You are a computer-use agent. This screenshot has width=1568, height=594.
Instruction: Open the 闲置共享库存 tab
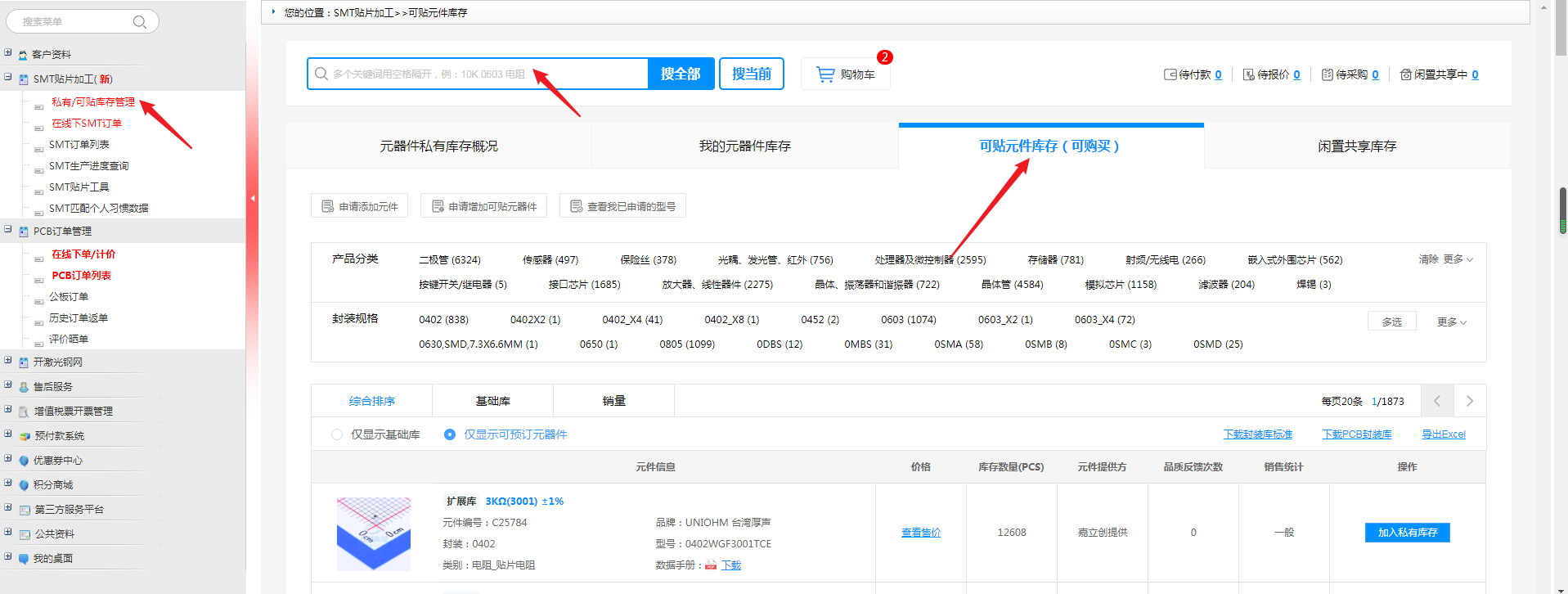(1356, 146)
